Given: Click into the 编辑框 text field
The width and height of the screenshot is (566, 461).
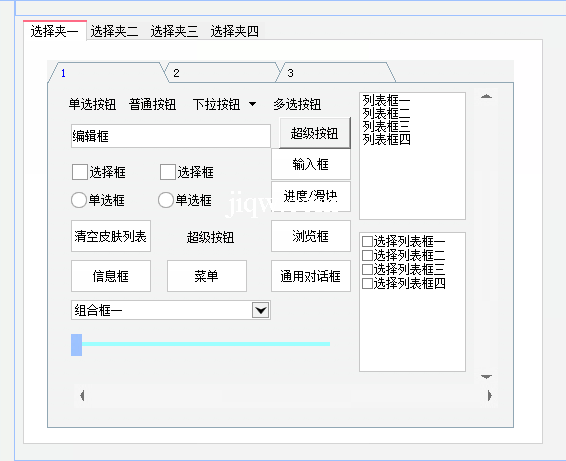Looking at the screenshot, I should 171,136.
